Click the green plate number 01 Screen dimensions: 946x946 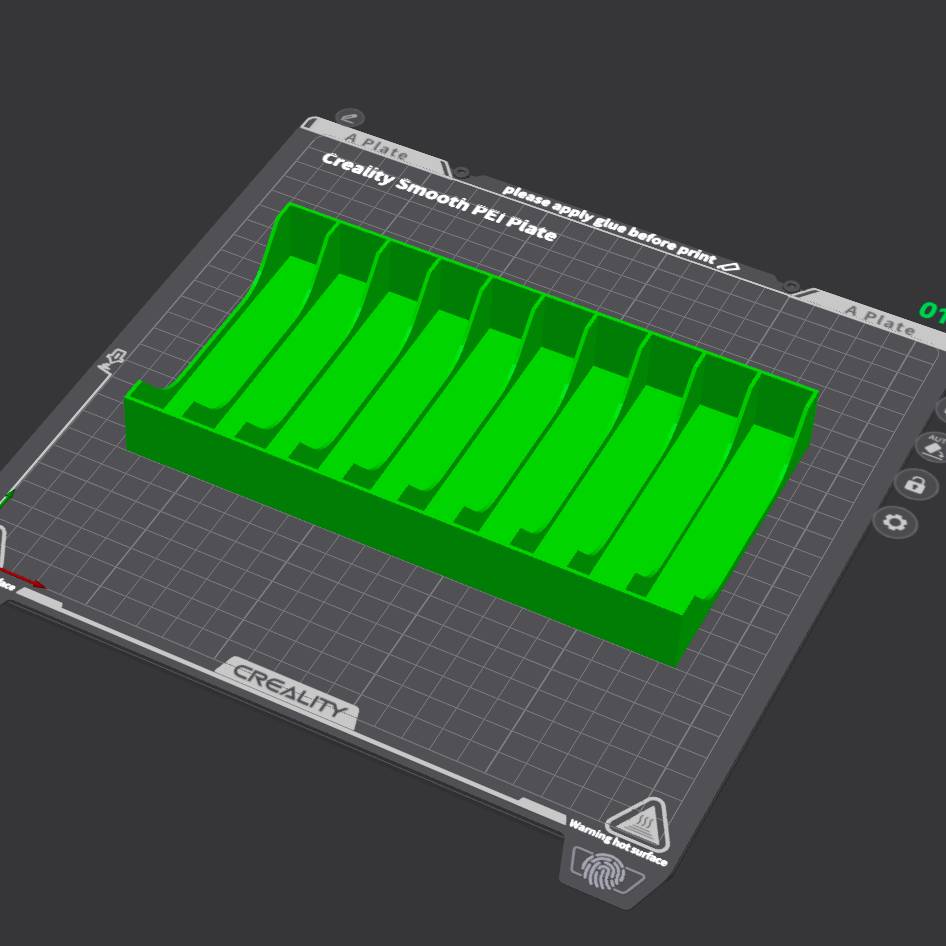[x=932, y=312]
